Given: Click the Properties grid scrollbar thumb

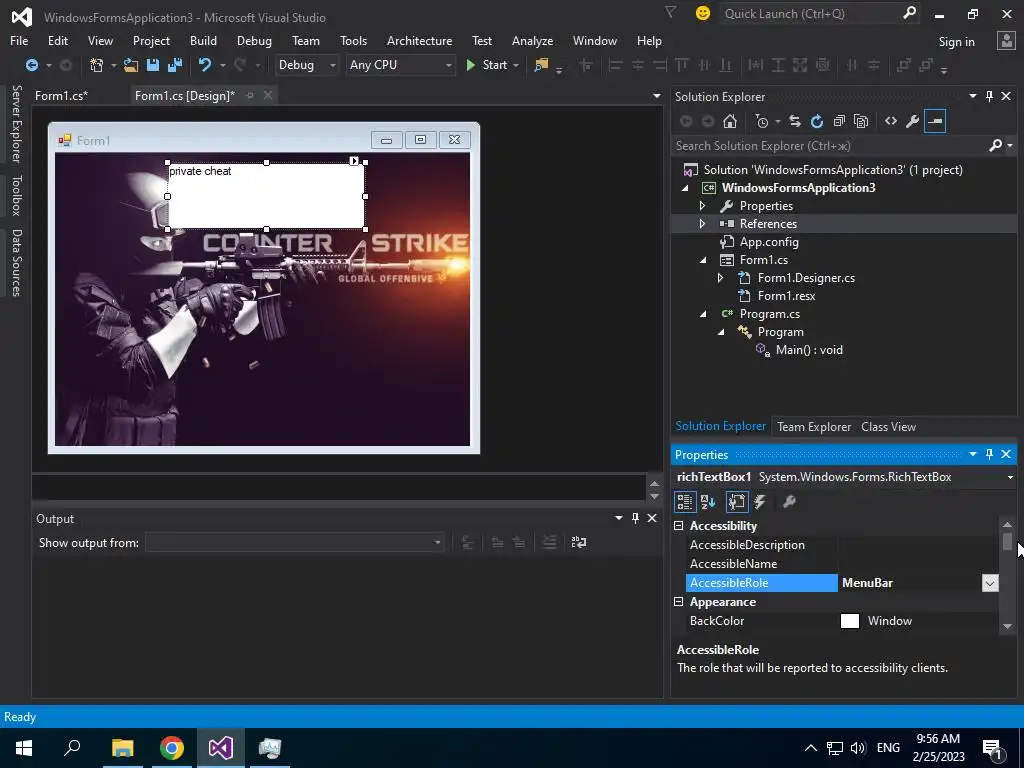Looking at the screenshot, I should [1007, 542].
